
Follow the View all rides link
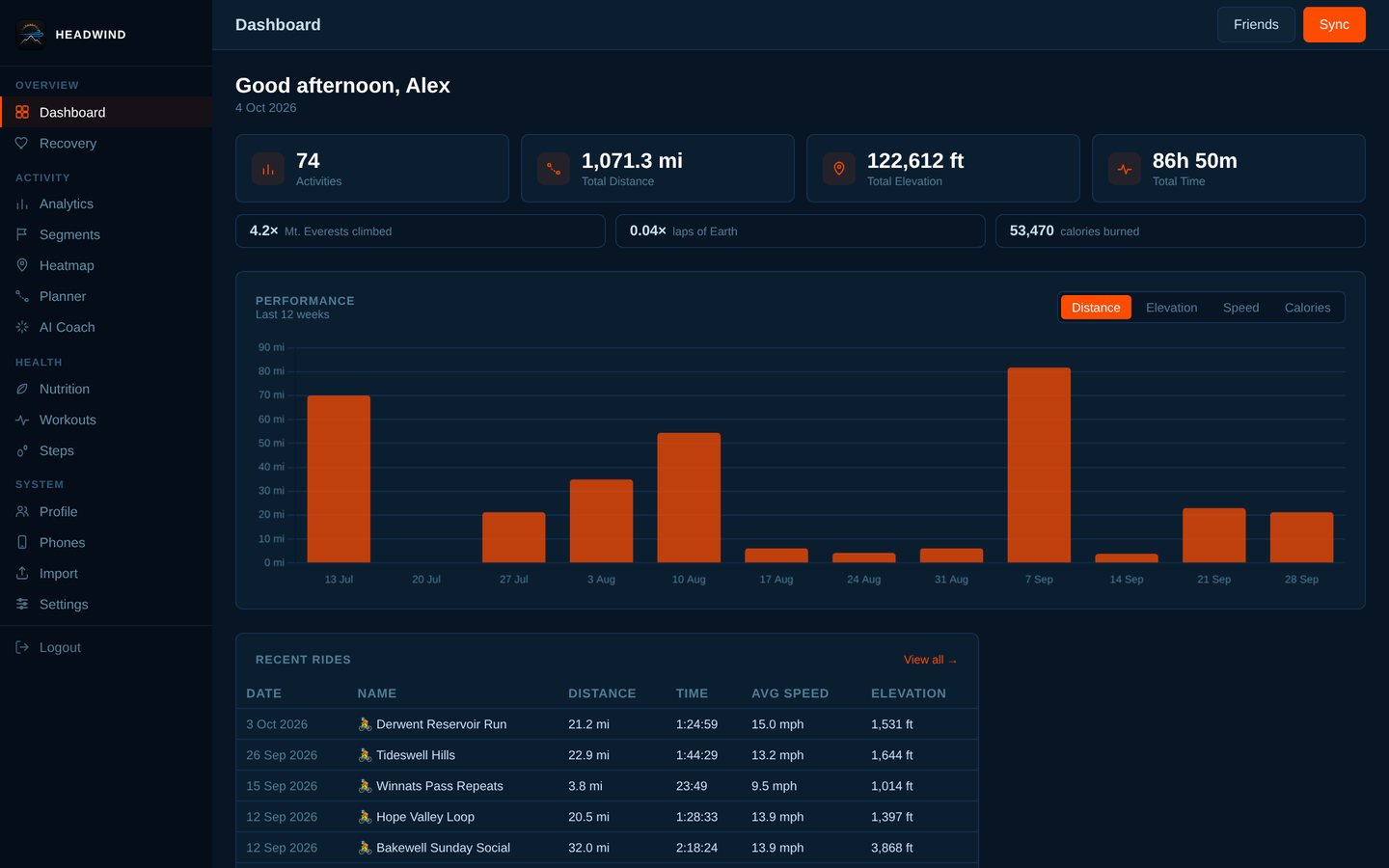(x=930, y=660)
